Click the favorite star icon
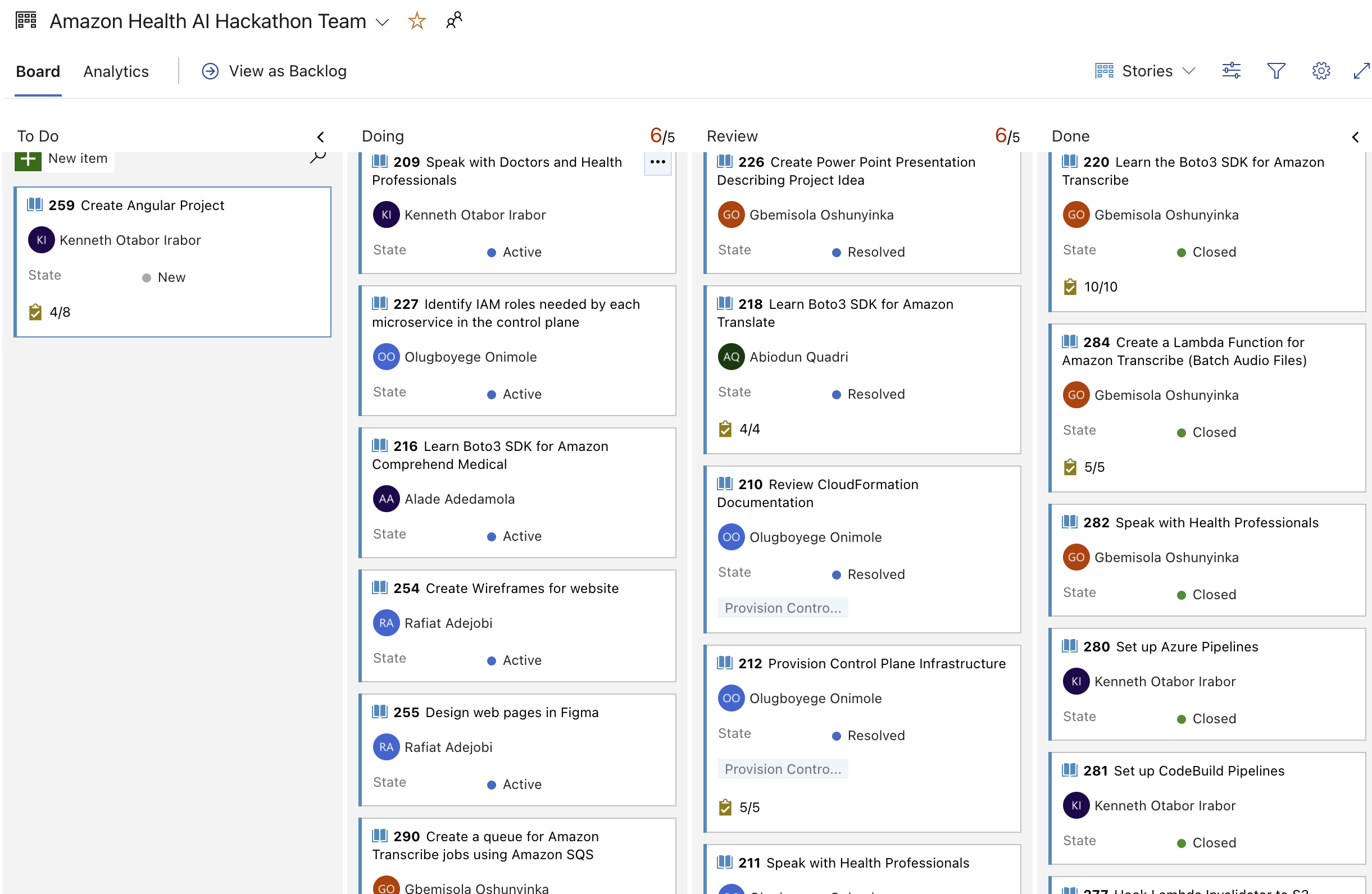Viewport: 1372px width, 894px height. (416, 21)
